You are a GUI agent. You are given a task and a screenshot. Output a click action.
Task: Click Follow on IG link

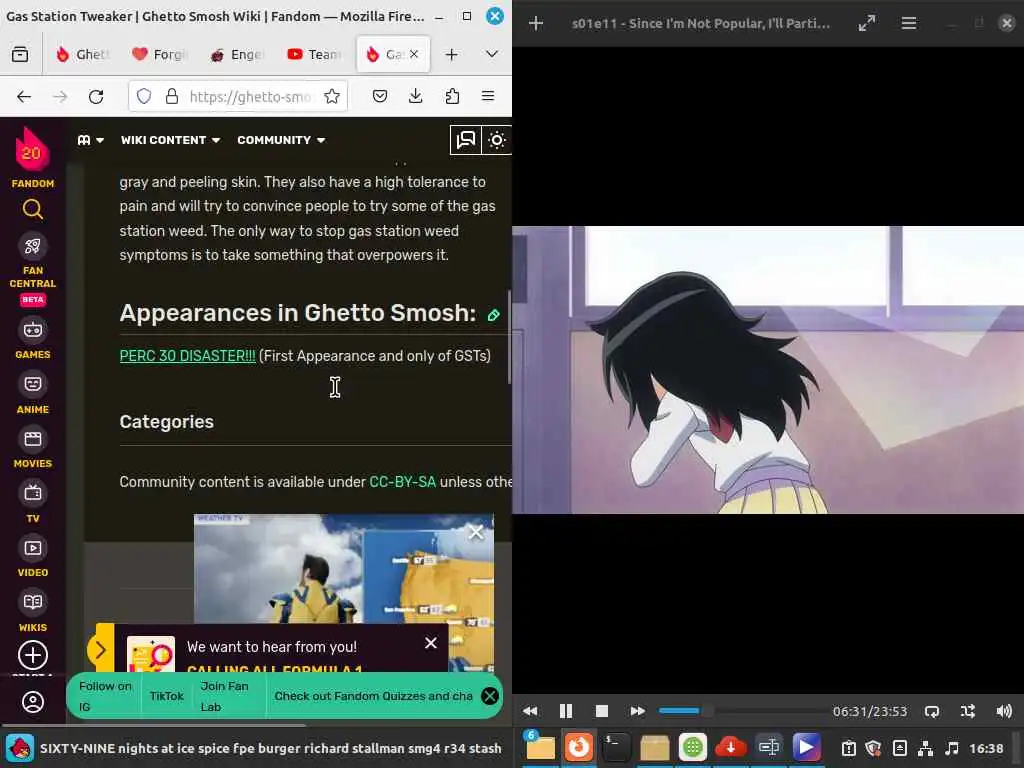point(104,696)
